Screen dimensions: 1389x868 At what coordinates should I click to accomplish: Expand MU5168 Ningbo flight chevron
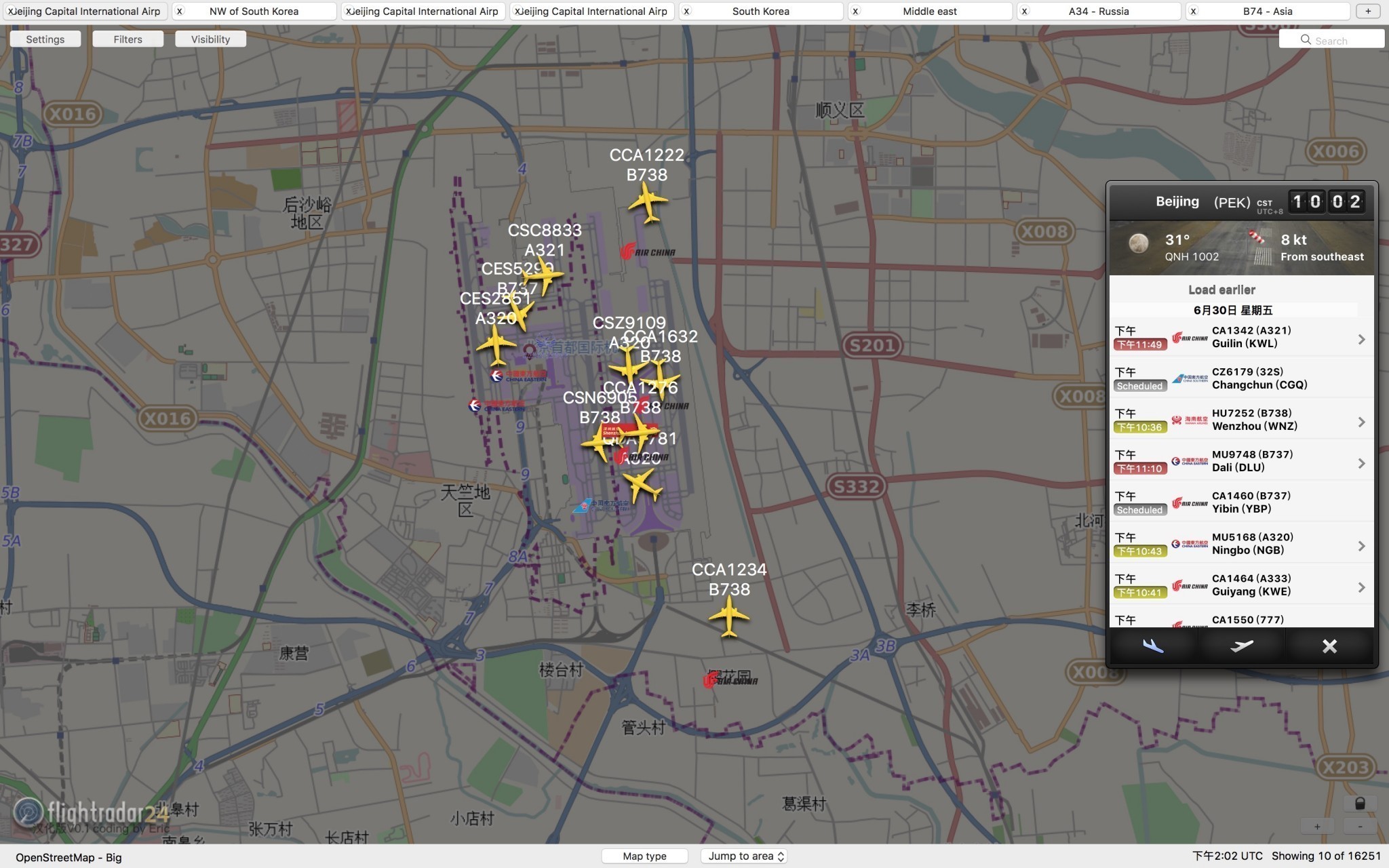pos(1361,546)
